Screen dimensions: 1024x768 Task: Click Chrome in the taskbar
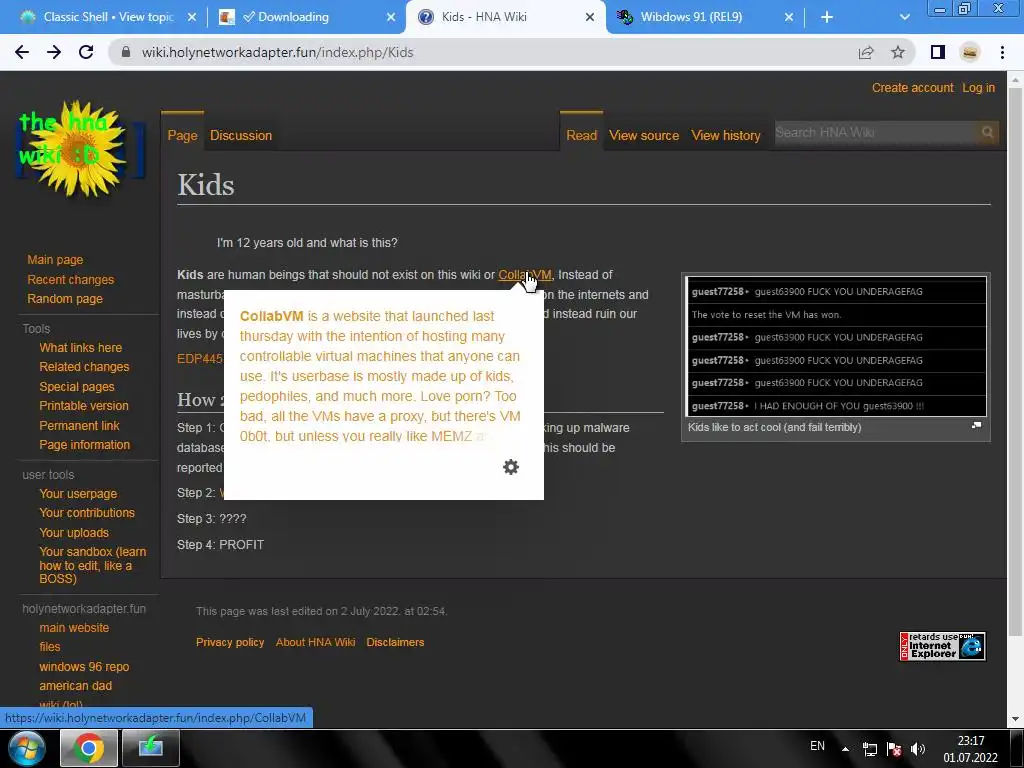89,748
